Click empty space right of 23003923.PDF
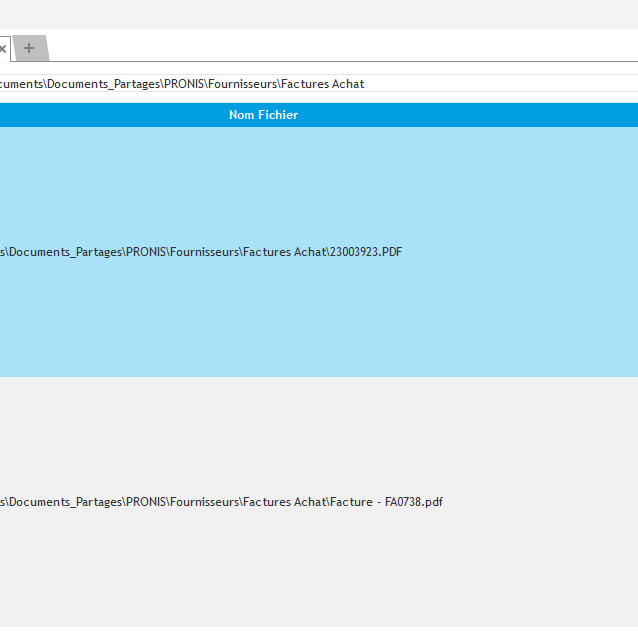Image resolution: width=638 pixels, height=638 pixels. [x=520, y=252]
